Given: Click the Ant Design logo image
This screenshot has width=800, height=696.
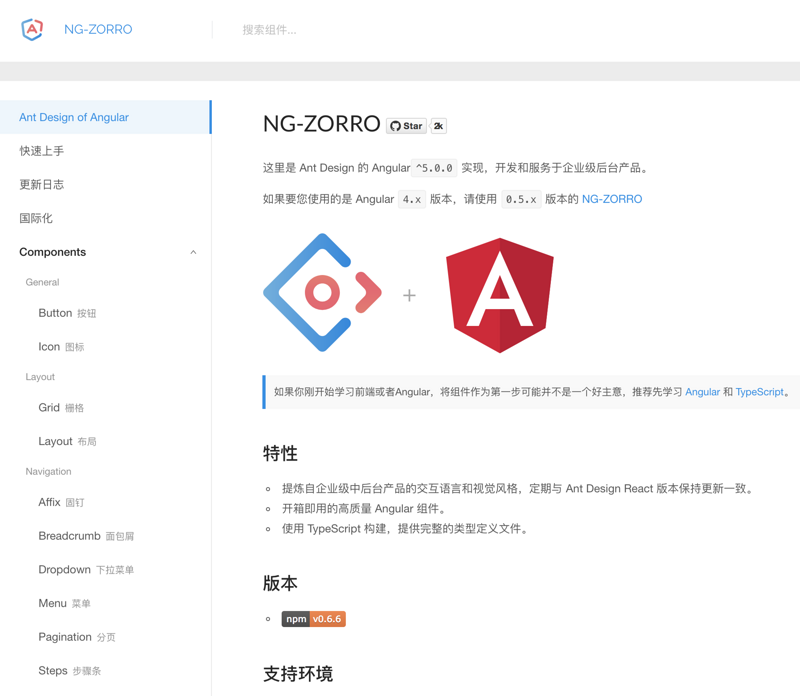Looking at the screenshot, I should point(322,292).
